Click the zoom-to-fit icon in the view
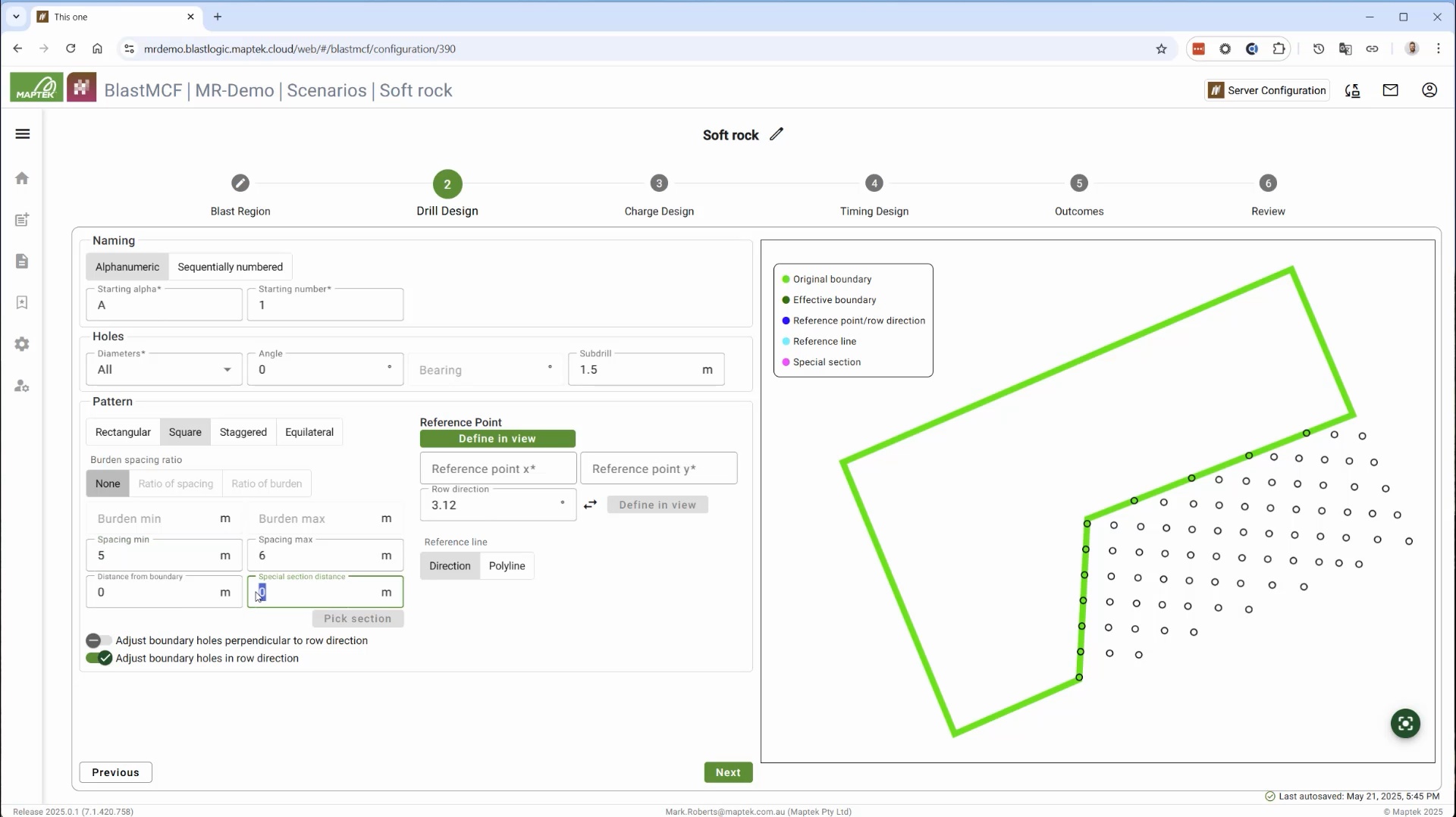 1405,723
